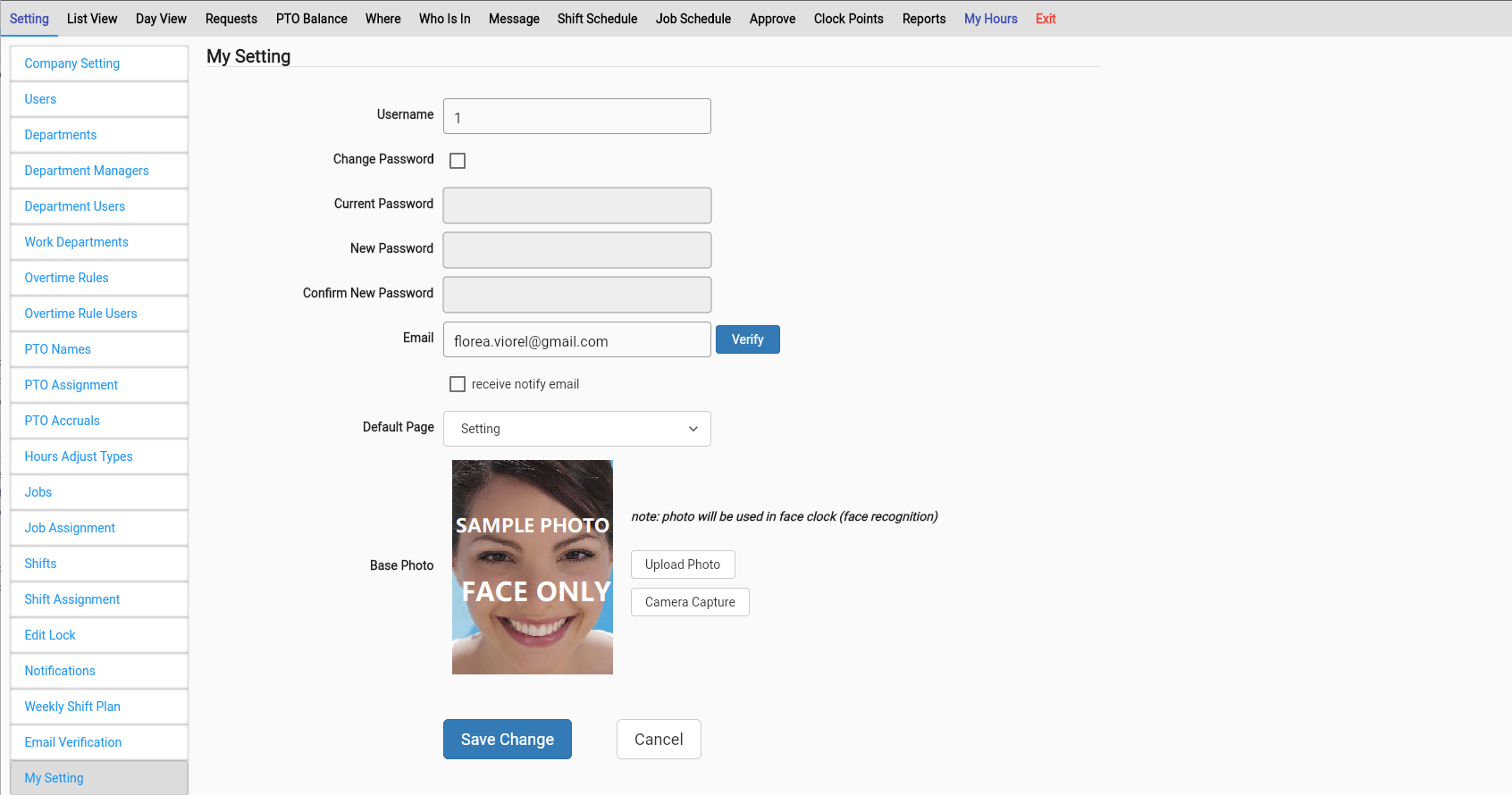The image size is (1512, 795).
Task: Click into the Email input field
Action: [x=577, y=339]
